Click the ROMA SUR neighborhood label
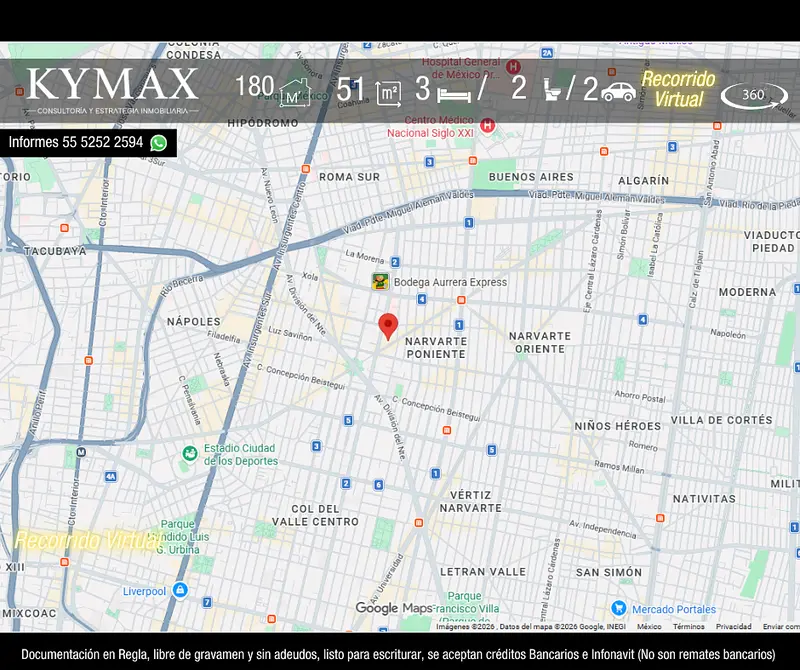This screenshot has height=670, width=800. pos(349,177)
